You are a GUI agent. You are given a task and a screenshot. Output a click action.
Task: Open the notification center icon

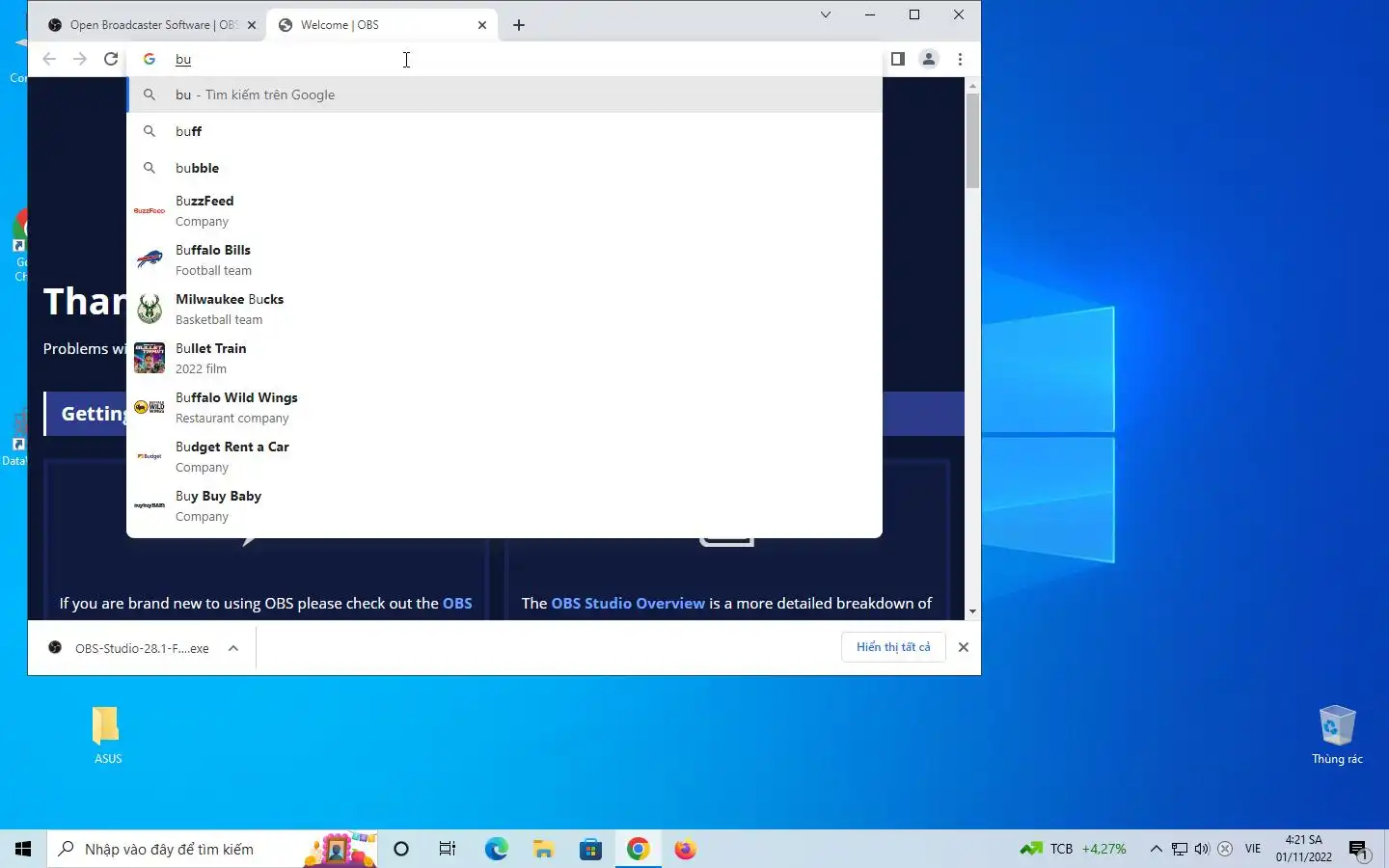[x=1359, y=849]
